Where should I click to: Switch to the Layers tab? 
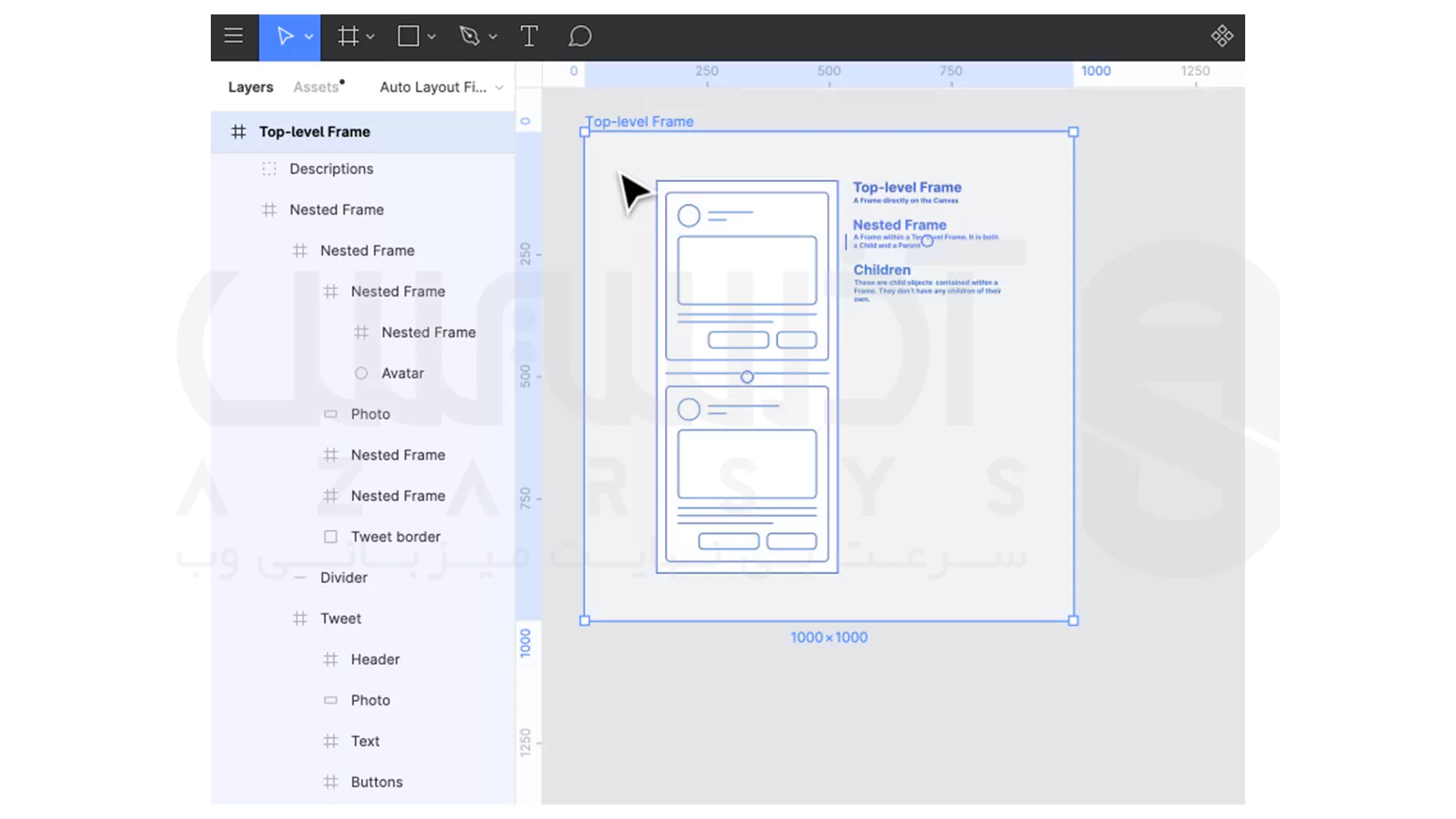pos(250,87)
